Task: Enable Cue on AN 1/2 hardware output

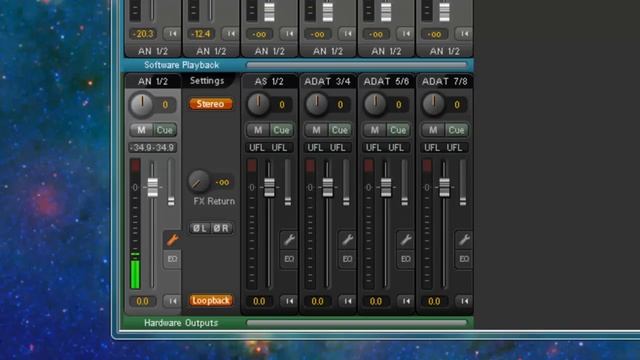Action: click(165, 130)
